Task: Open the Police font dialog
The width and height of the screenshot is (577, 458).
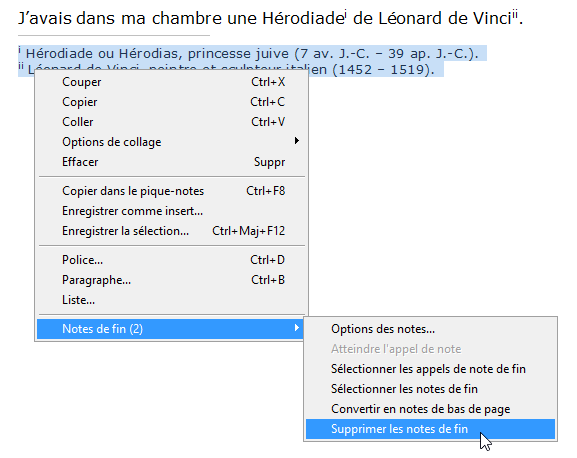Action: point(172,260)
